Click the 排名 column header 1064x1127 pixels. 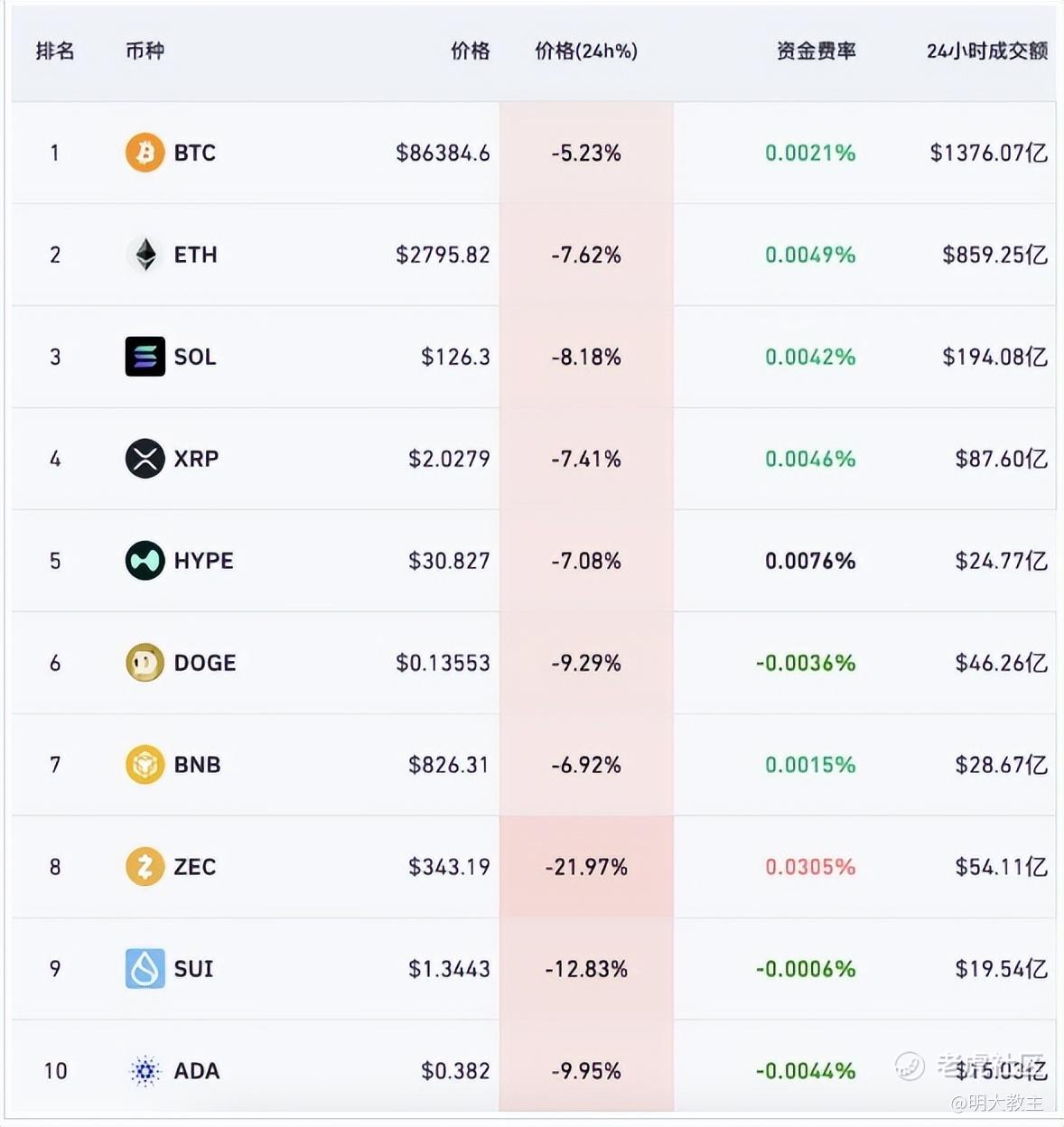(55, 51)
